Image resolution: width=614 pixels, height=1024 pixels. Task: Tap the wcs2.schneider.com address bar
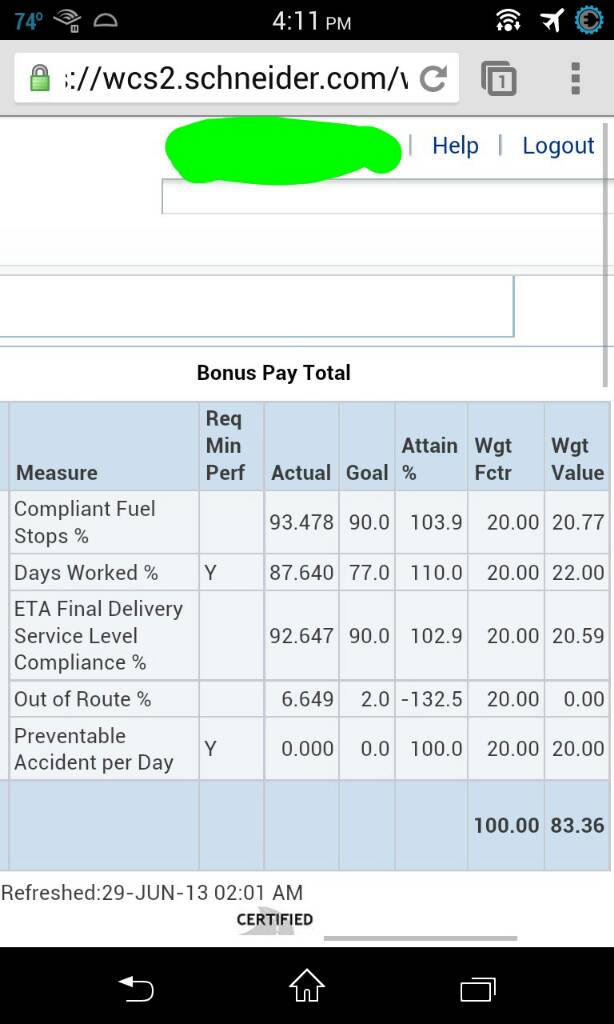236,78
